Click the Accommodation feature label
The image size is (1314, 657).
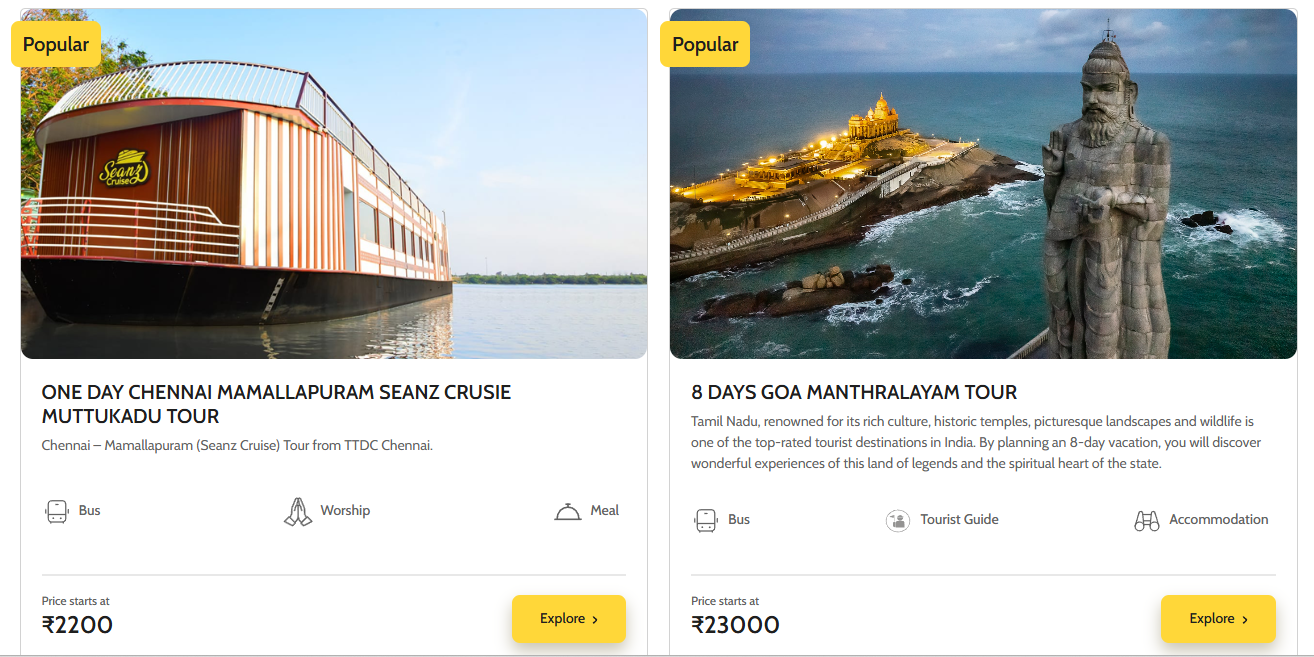[x=1218, y=520]
